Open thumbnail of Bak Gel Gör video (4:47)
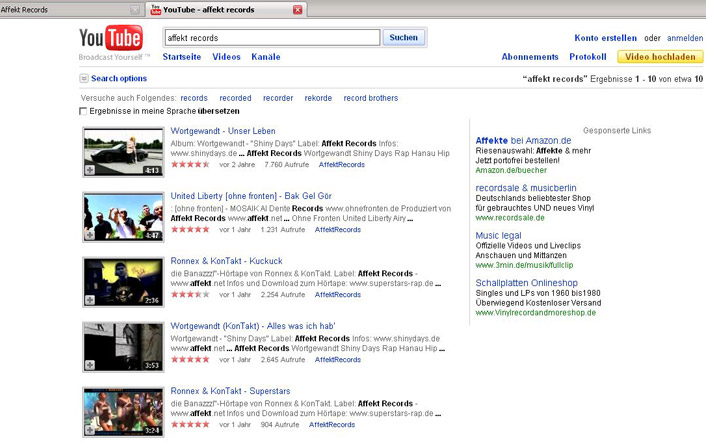The width and height of the screenshot is (706, 446). pos(123,217)
